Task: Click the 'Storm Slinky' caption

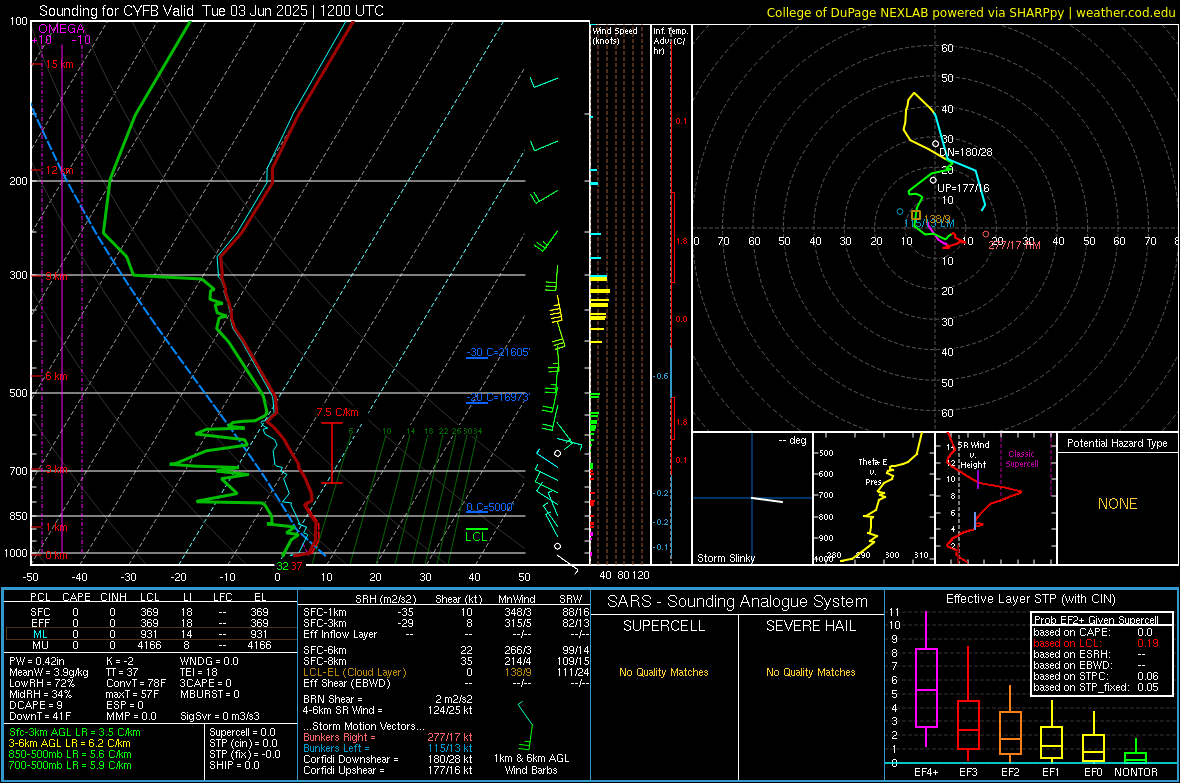Action: tap(725, 558)
